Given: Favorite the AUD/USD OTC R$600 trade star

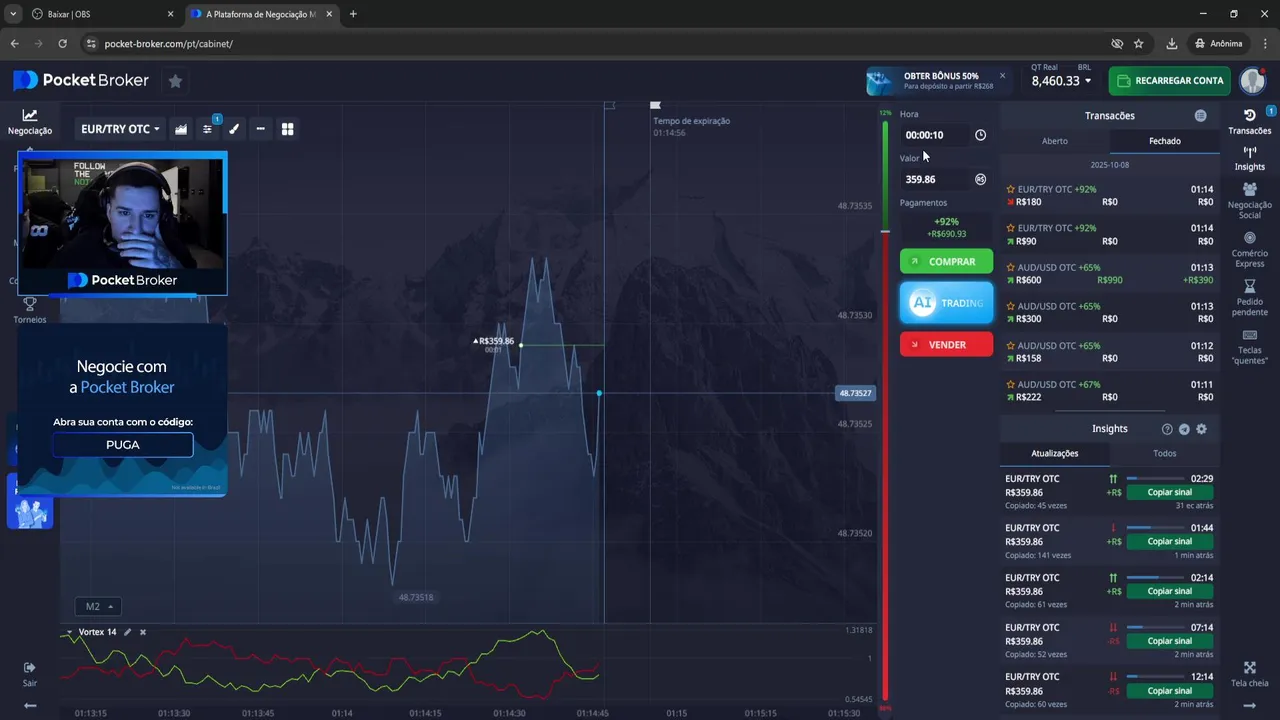Looking at the screenshot, I should pyautogui.click(x=1011, y=267).
